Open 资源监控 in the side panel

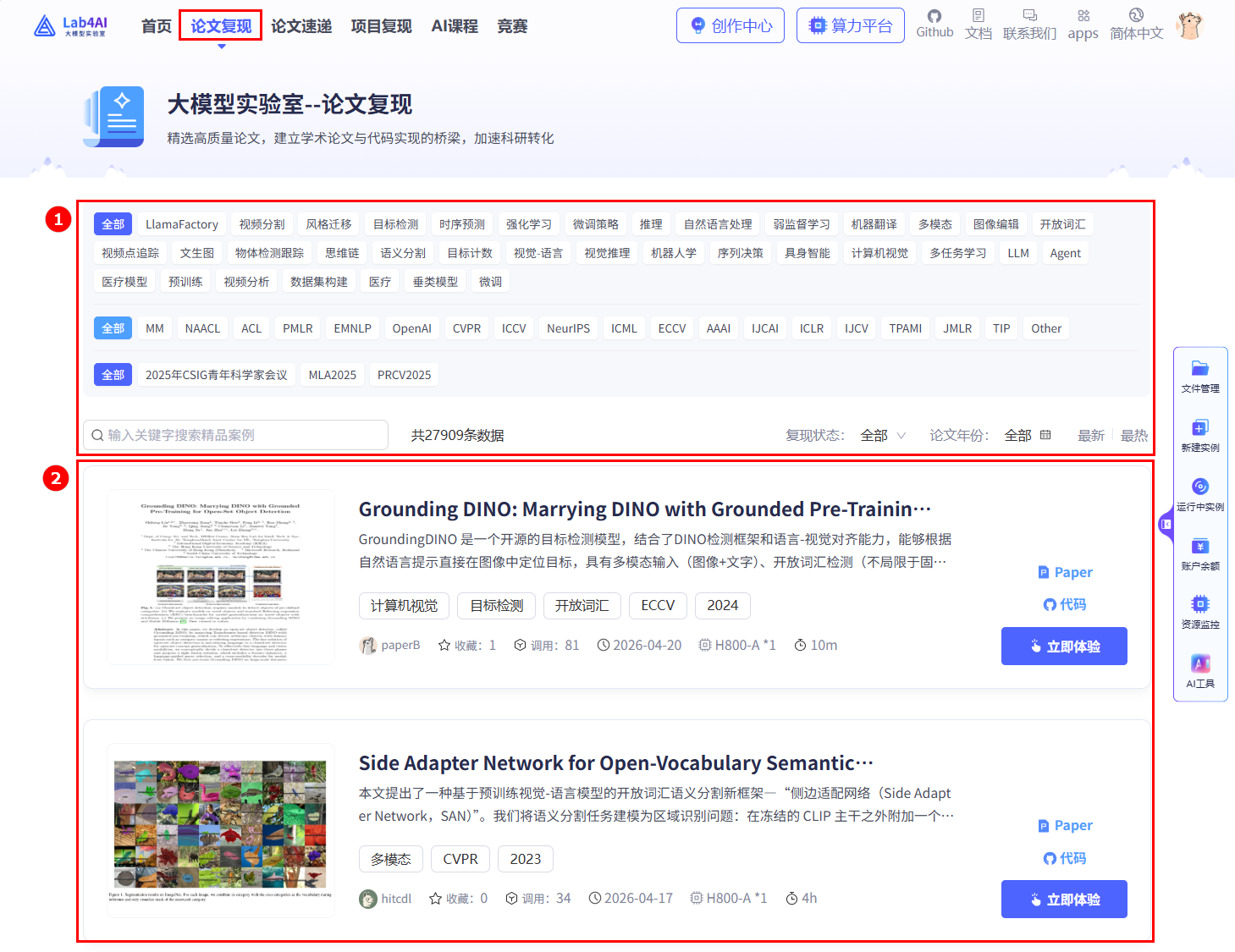tap(1200, 613)
